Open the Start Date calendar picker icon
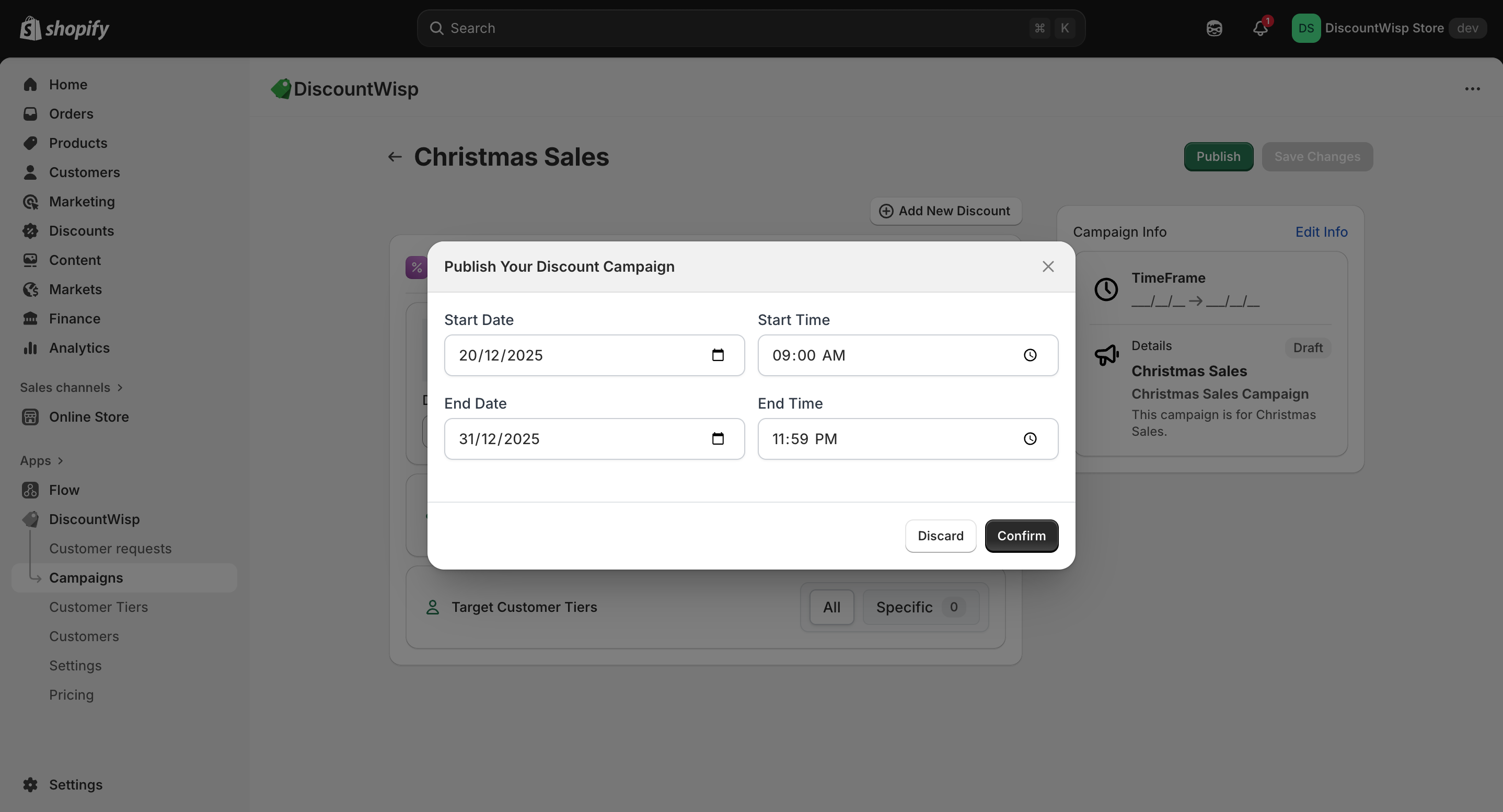This screenshot has width=1503, height=812. 718,355
